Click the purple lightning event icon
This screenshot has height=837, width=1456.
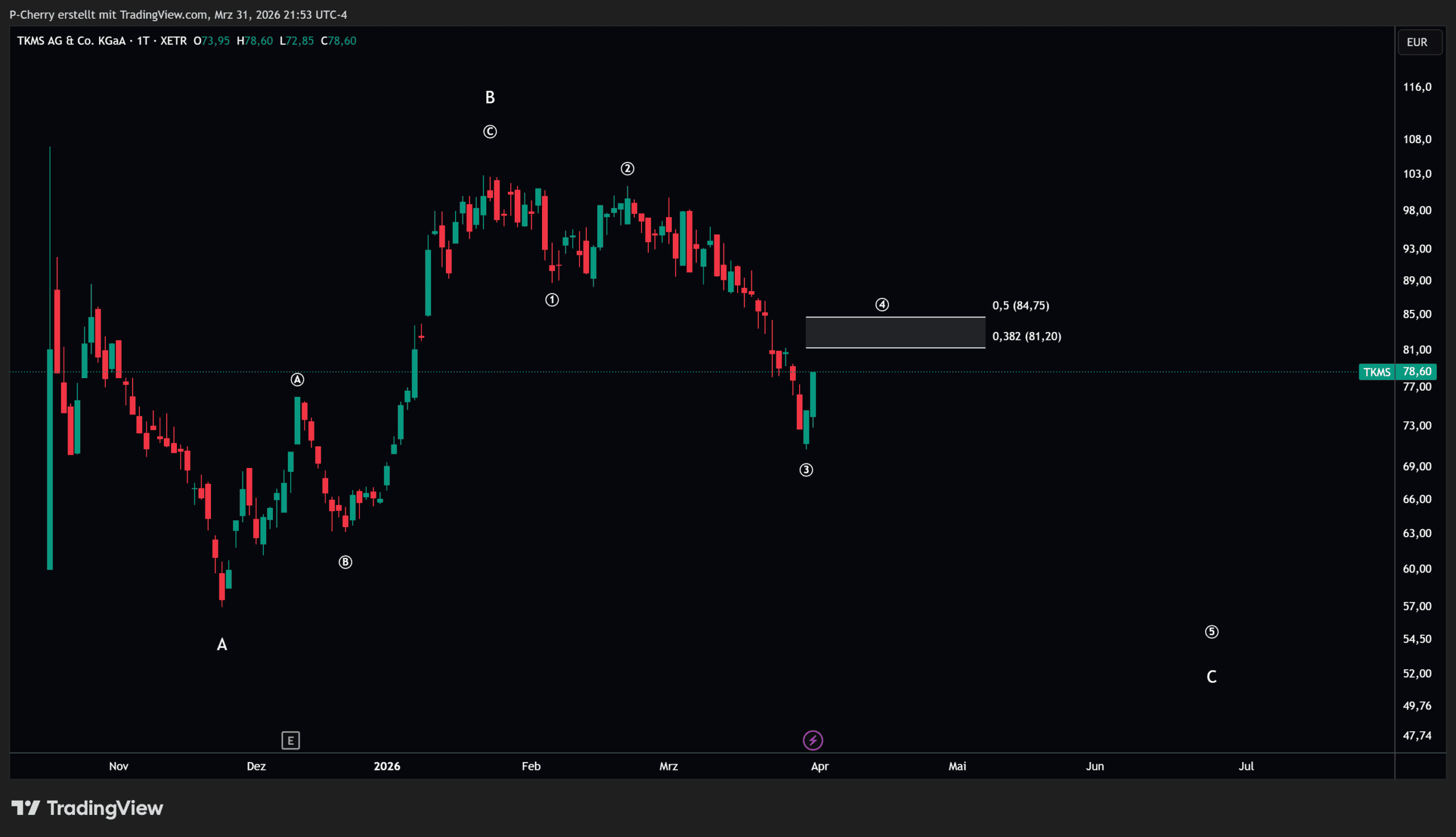click(812, 740)
